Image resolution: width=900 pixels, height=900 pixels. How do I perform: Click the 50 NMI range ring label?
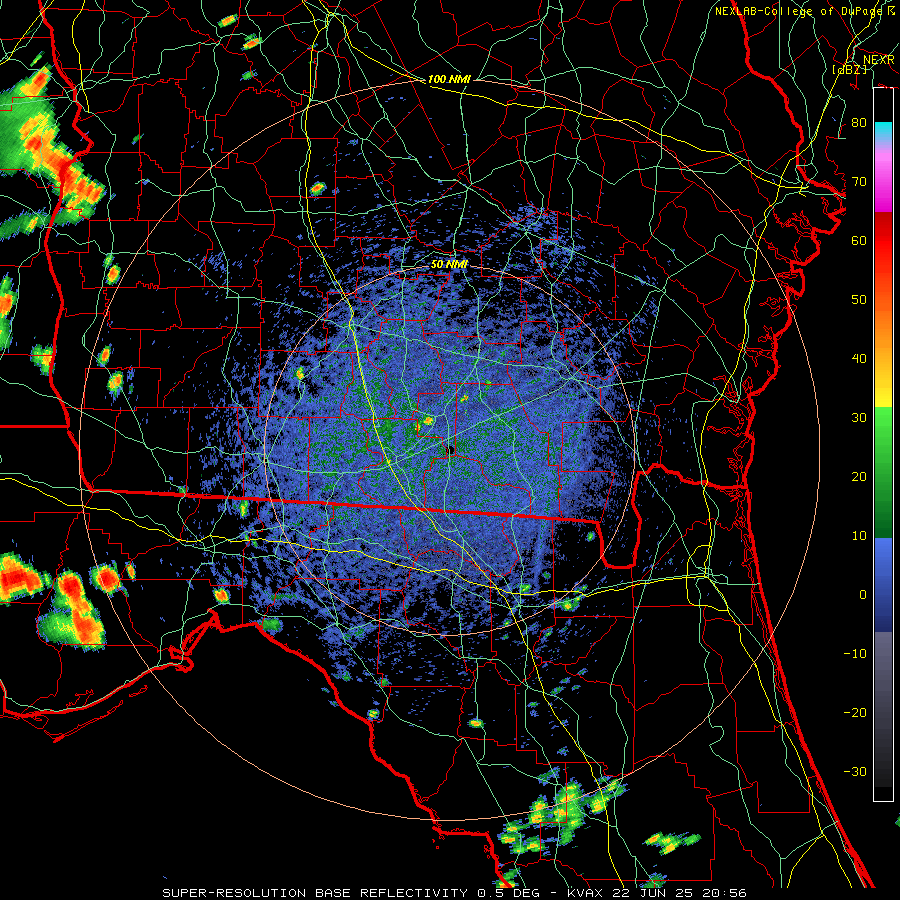click(x=449, y=265)
